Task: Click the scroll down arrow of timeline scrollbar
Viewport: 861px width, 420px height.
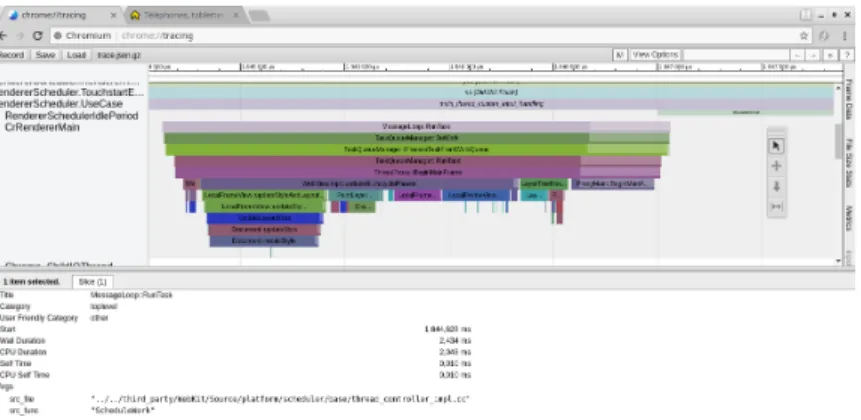Action: point(838,261)
